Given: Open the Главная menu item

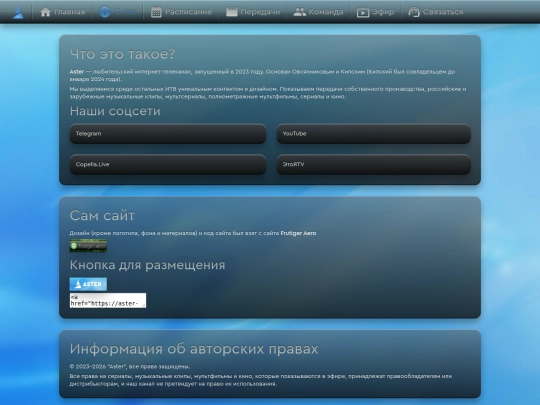Looking at the screenshot, I should (62, 12).
